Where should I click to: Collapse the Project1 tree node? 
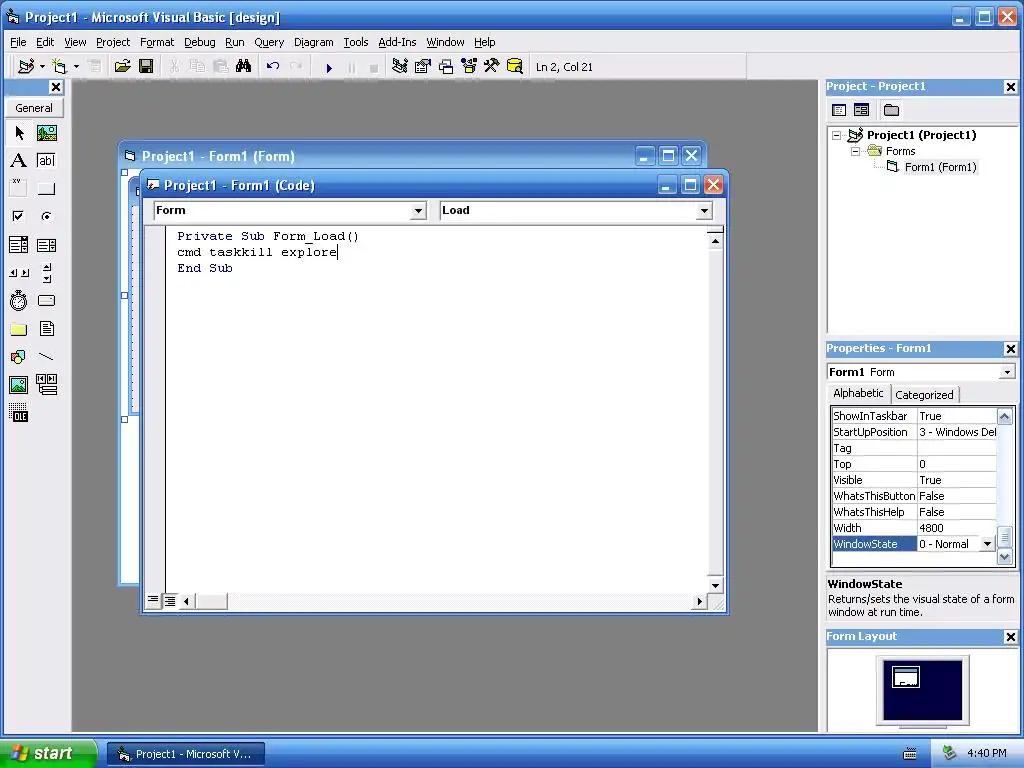pos(837,135)
